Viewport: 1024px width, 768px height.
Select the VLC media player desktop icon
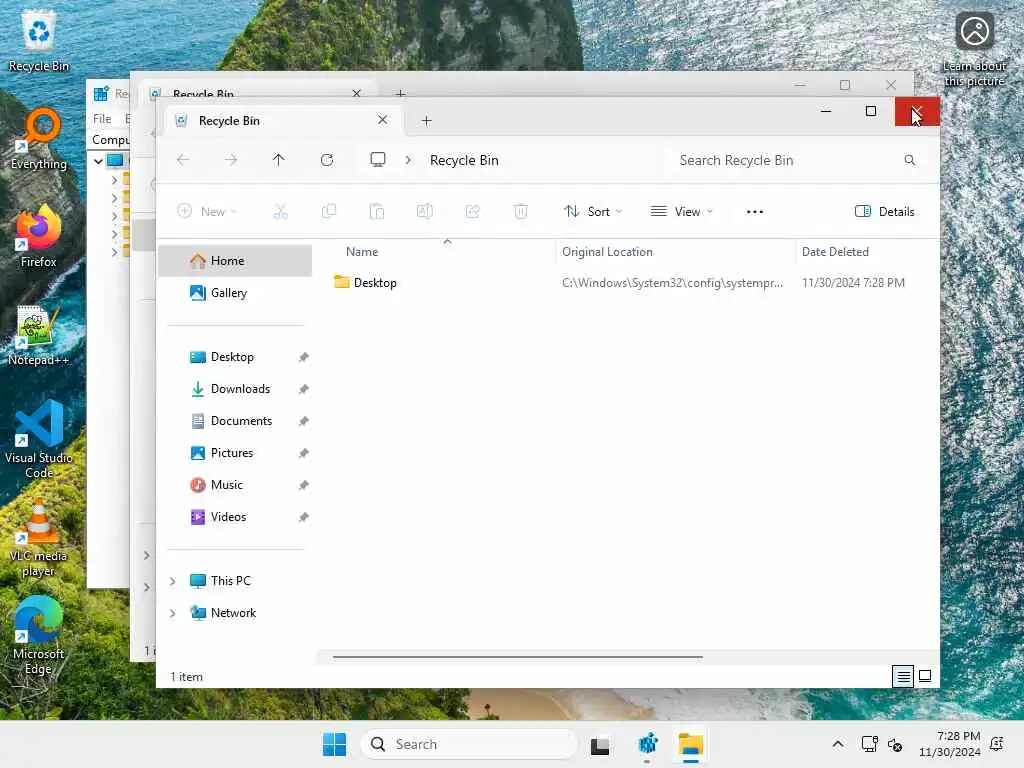pos(39,539)
